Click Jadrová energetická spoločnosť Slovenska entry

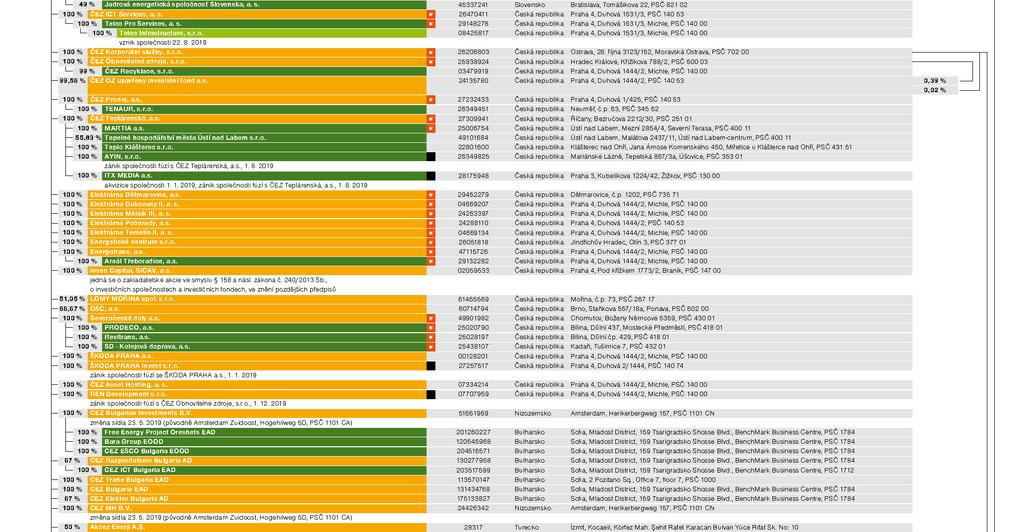pos(264,5)
